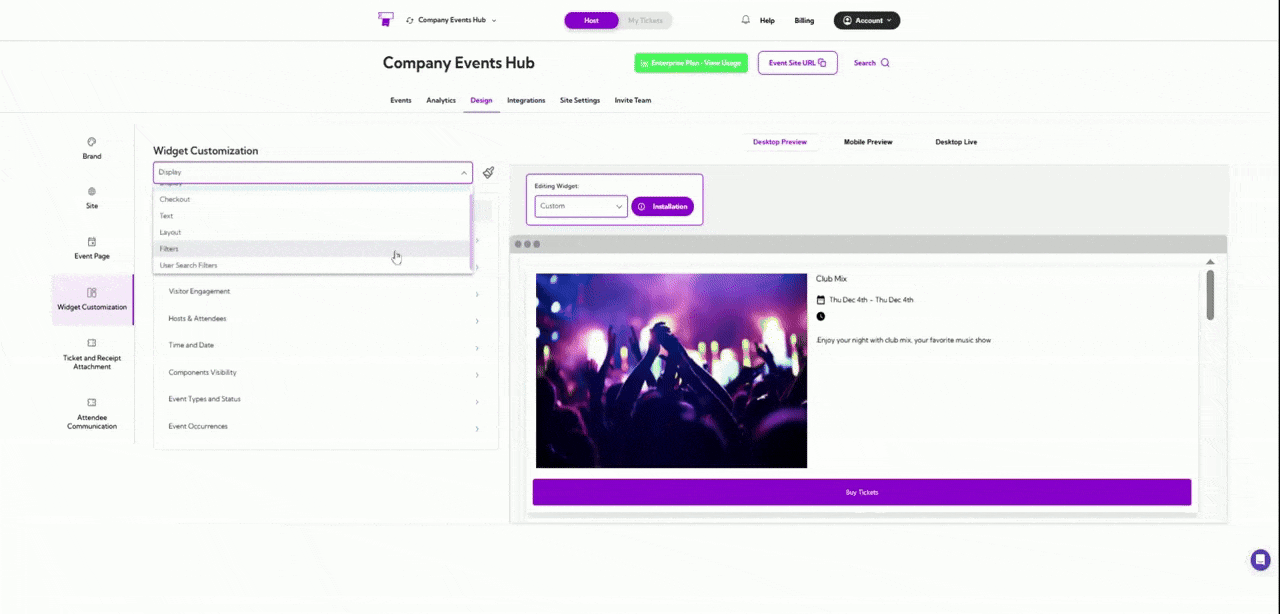Click the Help link

coord(767,20)
